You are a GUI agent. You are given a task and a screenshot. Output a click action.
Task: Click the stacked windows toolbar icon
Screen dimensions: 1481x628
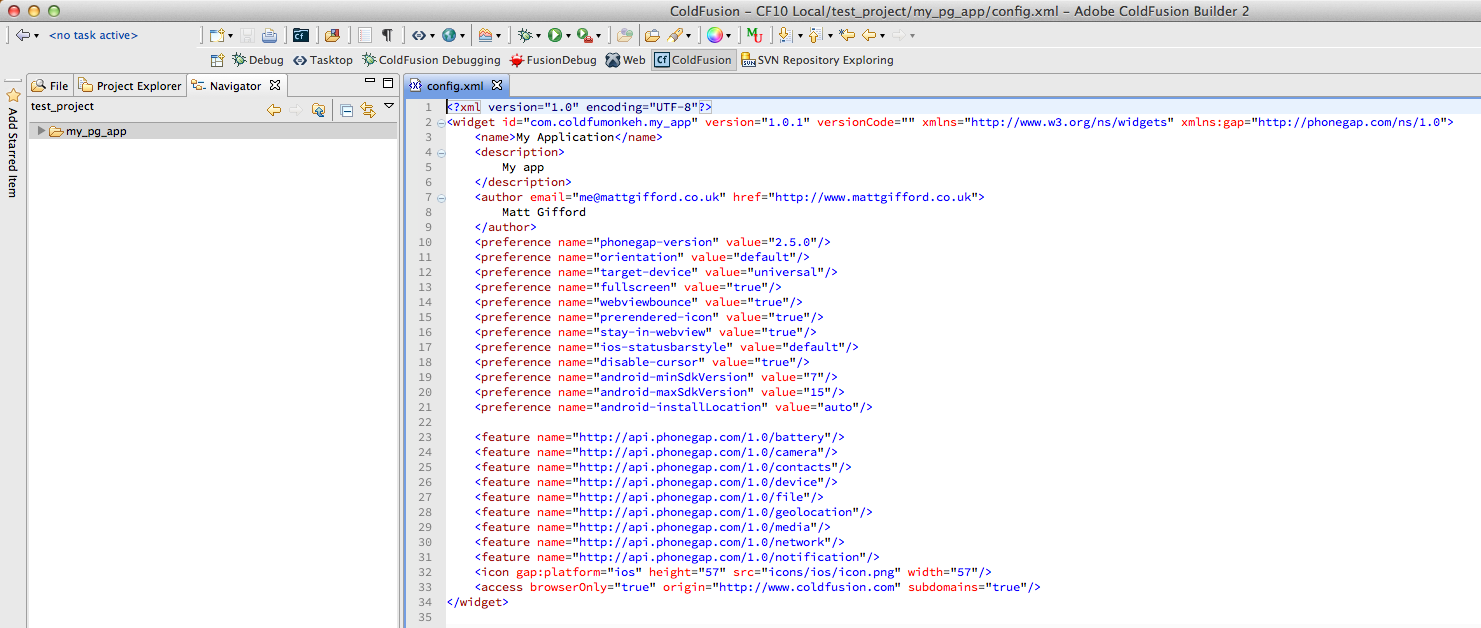(x=333, y=35)
